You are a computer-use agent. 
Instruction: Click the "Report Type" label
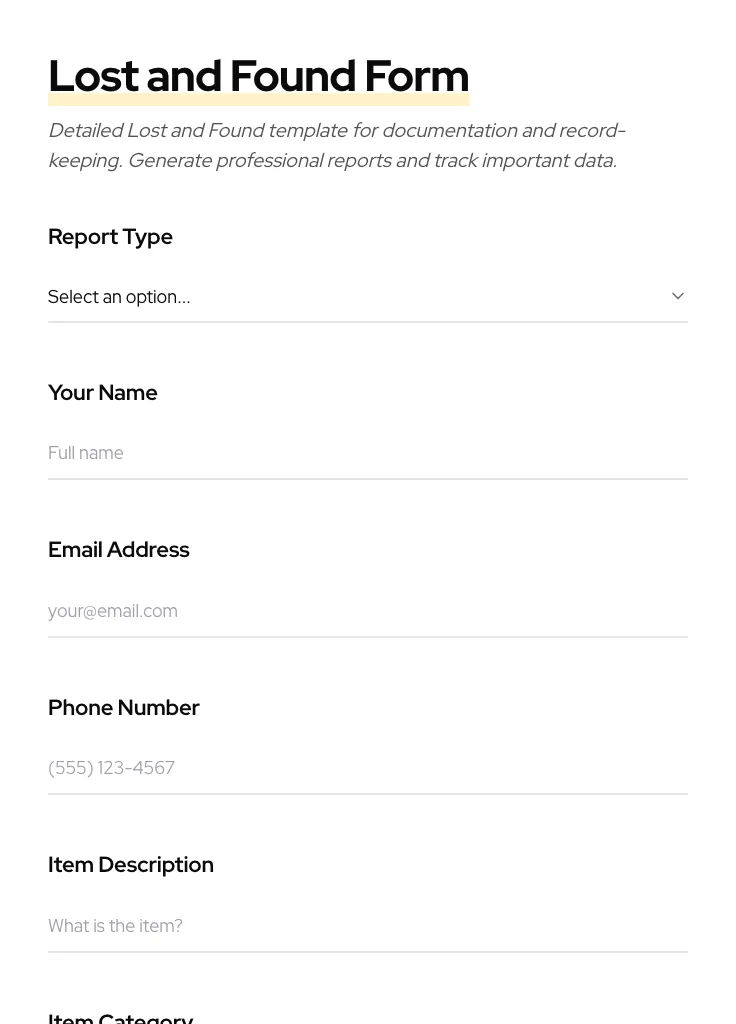pyautogui.click(x=110, y=237)
